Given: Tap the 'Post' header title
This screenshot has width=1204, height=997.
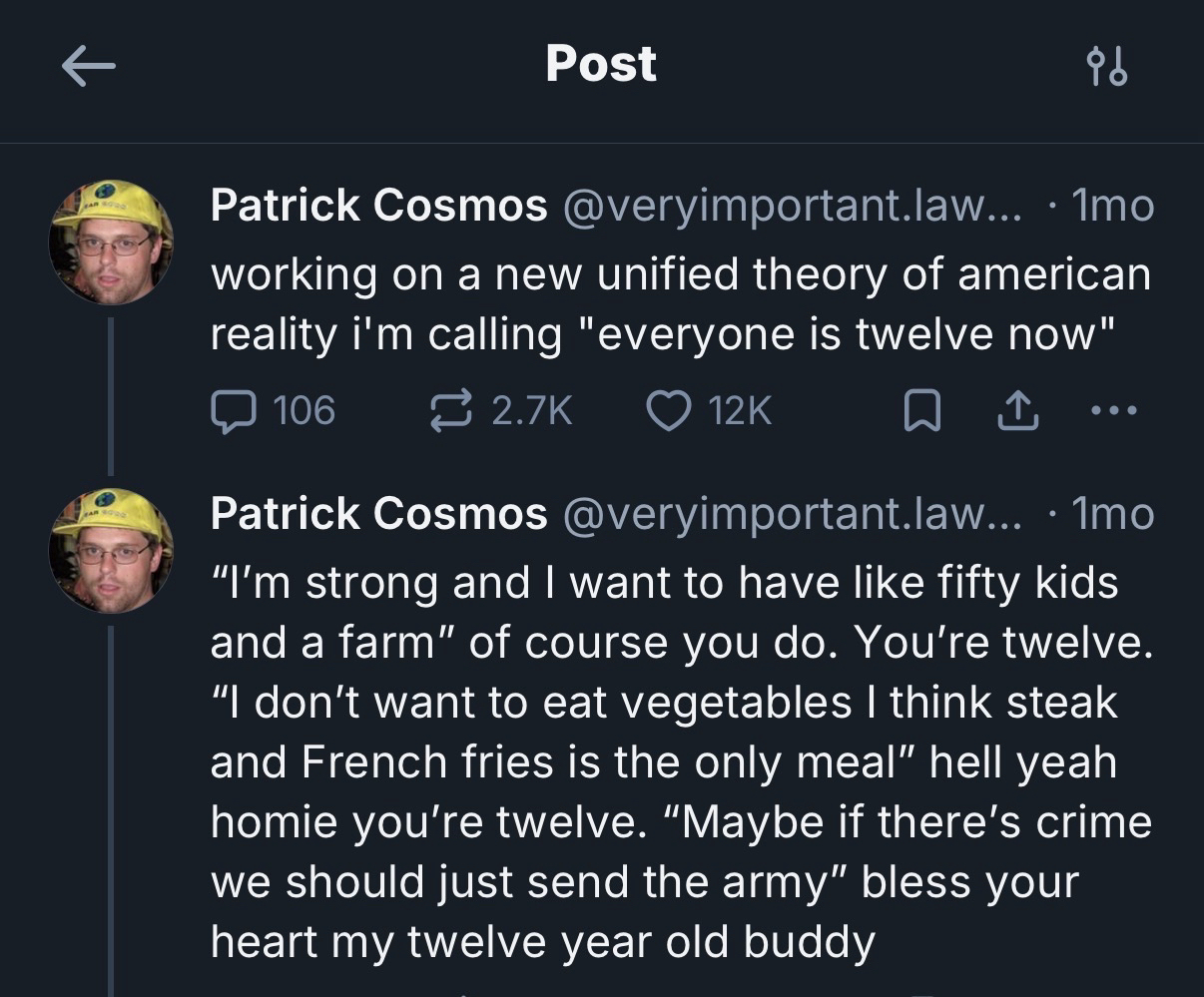Looking at the screenshot, I should coord(601,65).
